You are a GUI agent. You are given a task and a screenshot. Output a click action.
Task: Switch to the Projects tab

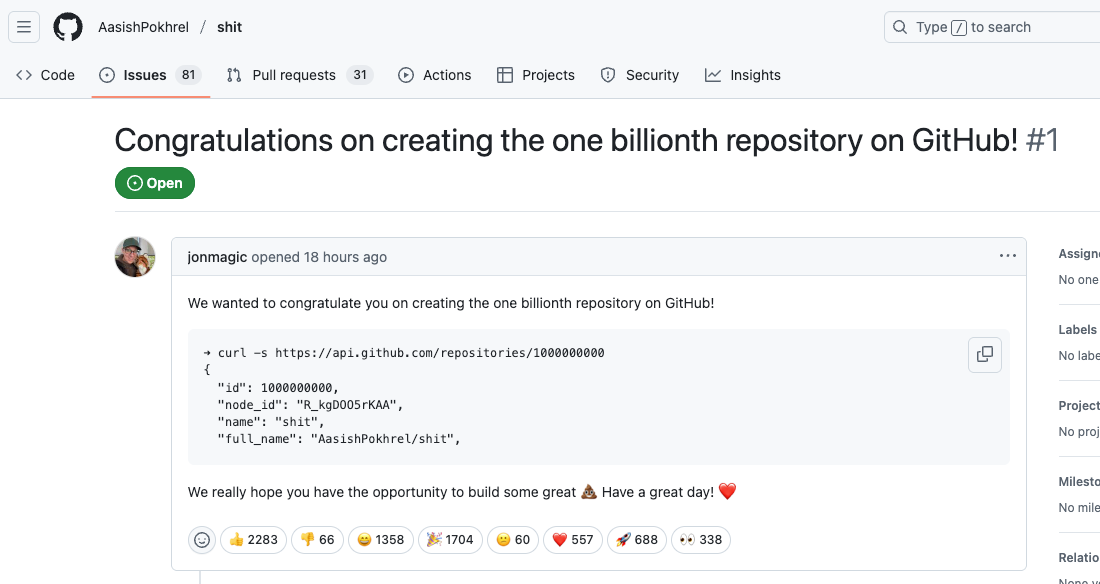pyautogui.click(x=536, y=75)
